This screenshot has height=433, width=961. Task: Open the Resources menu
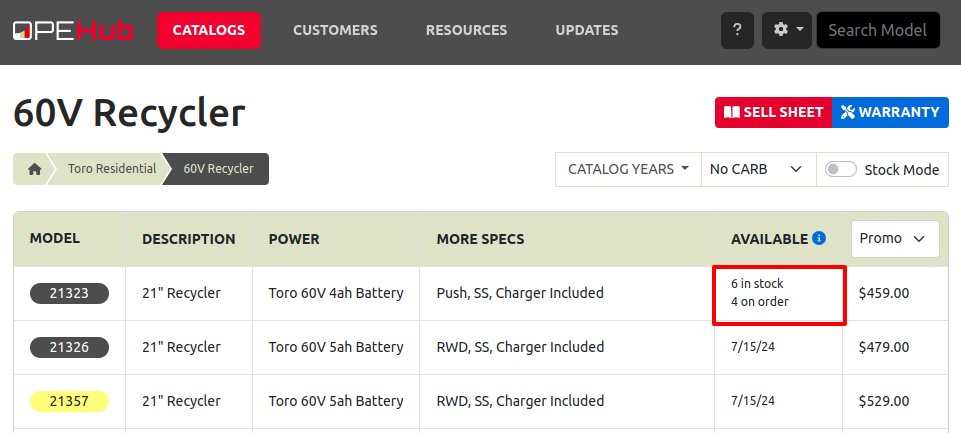(x=466, y=30)
